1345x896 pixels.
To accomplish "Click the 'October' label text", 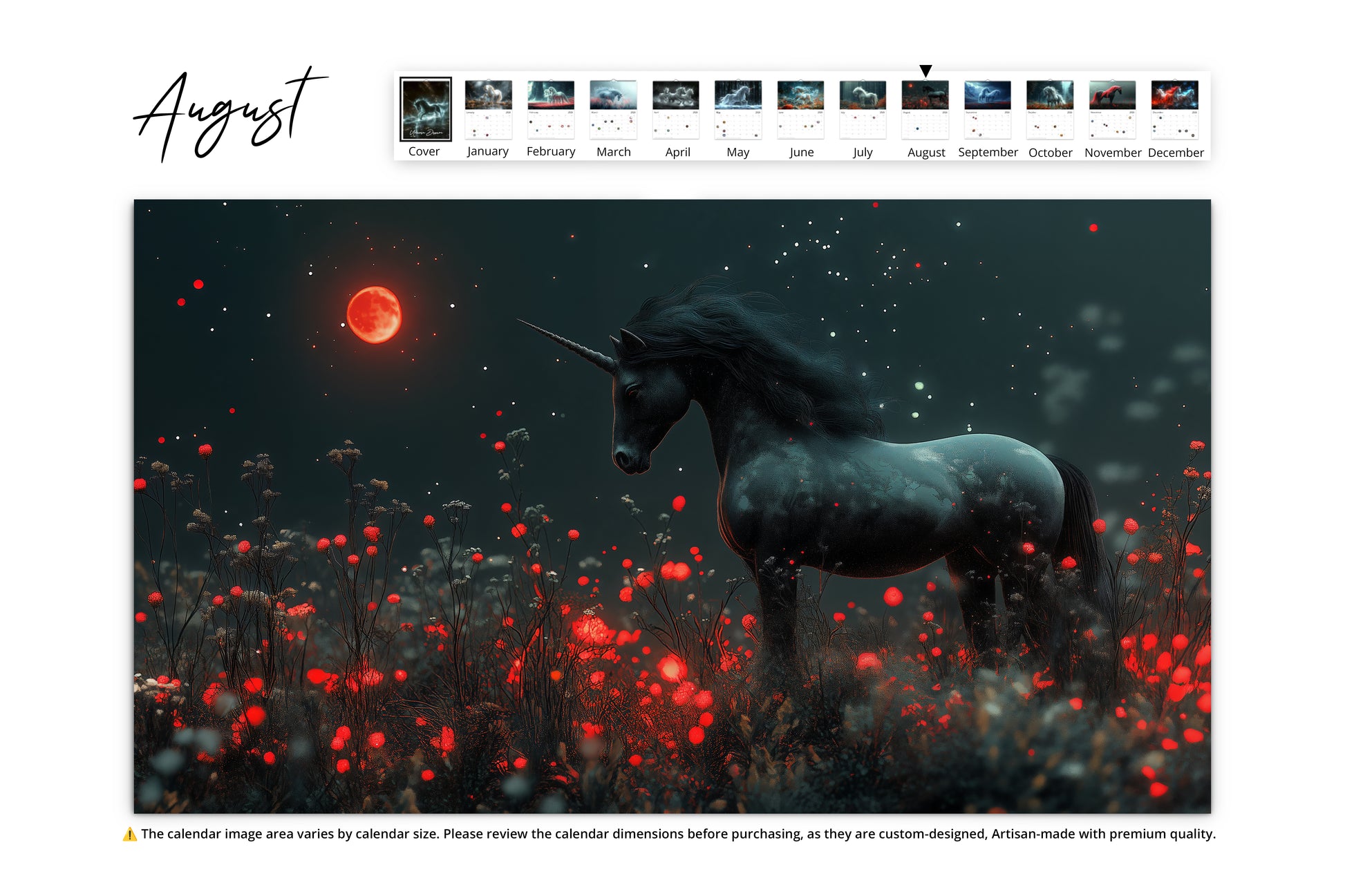I will click(1050, 153).
